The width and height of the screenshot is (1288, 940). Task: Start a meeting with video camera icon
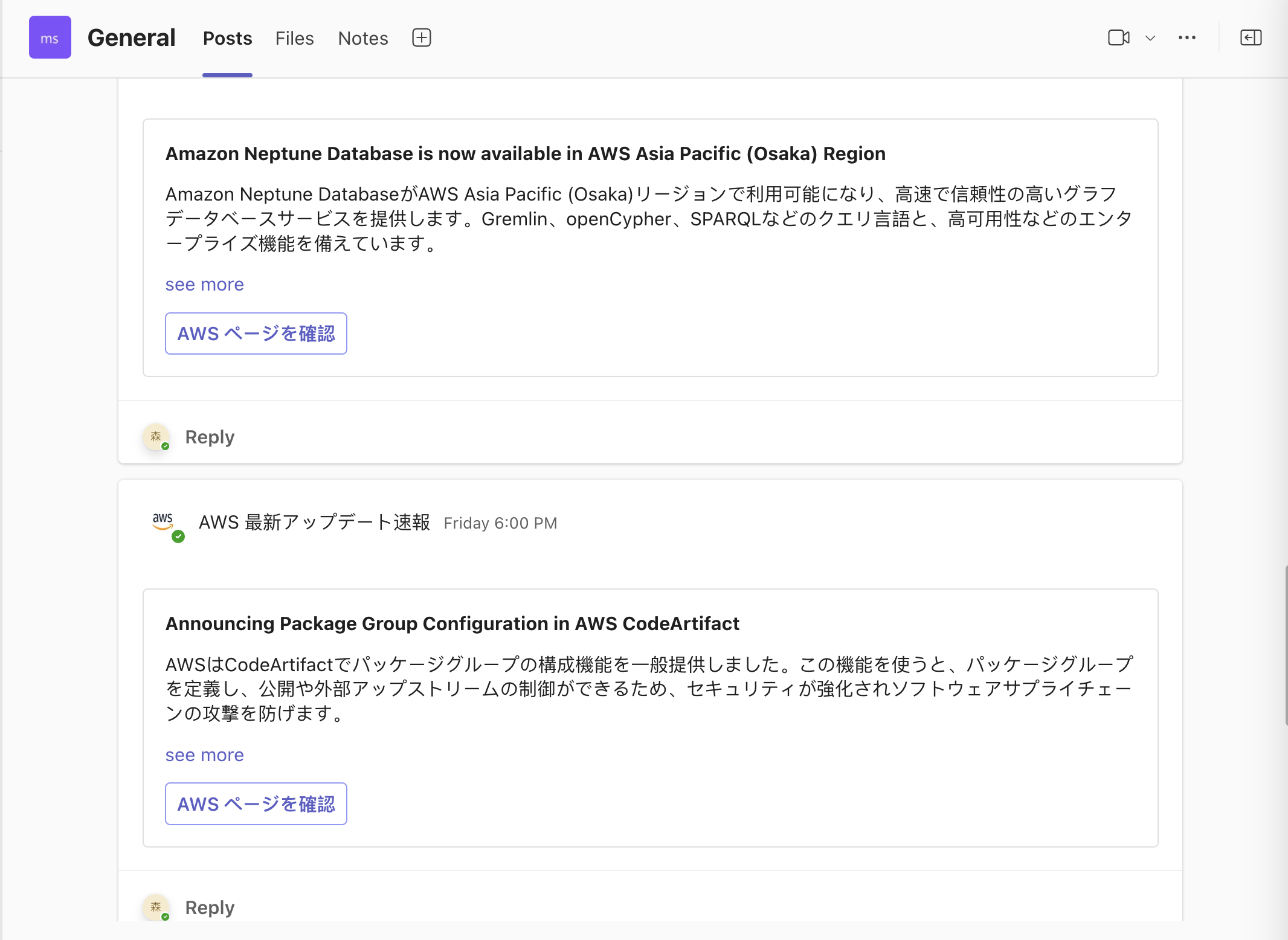[x=1119, y=37]
